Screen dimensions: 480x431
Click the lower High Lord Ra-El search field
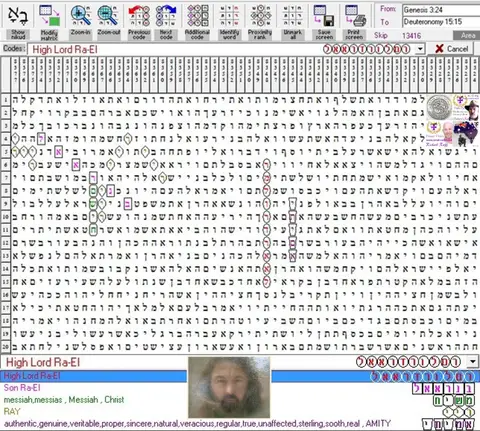233,362
